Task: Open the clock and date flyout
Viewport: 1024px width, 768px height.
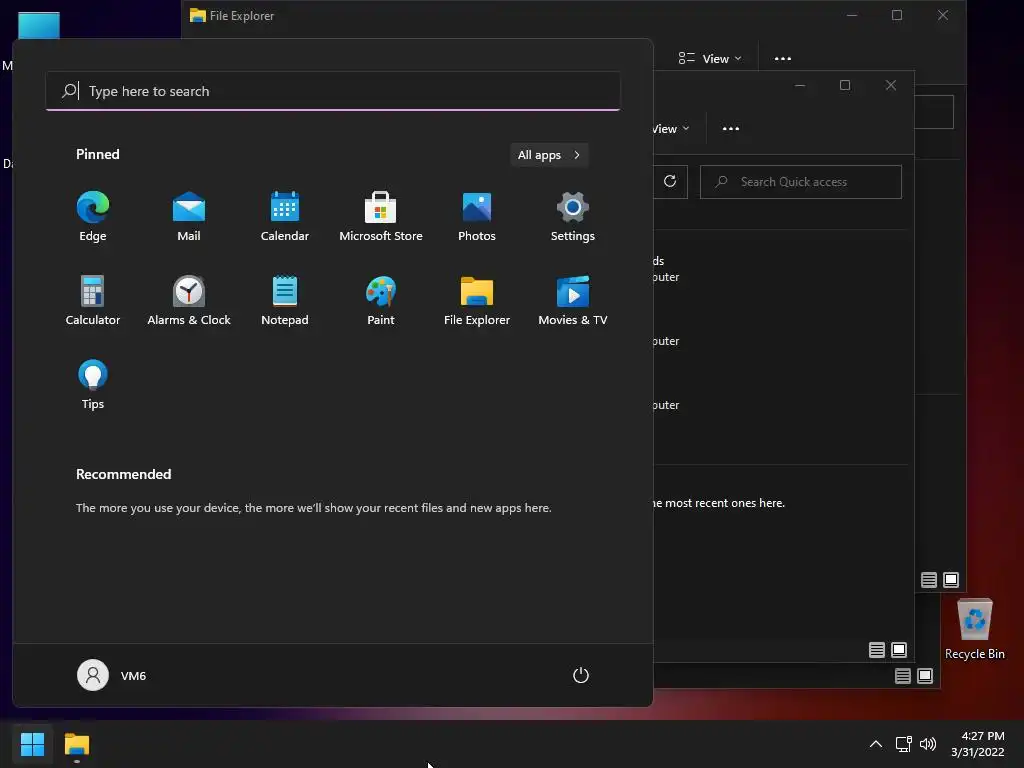Action: pyautogui.click(x=978, y=744)
